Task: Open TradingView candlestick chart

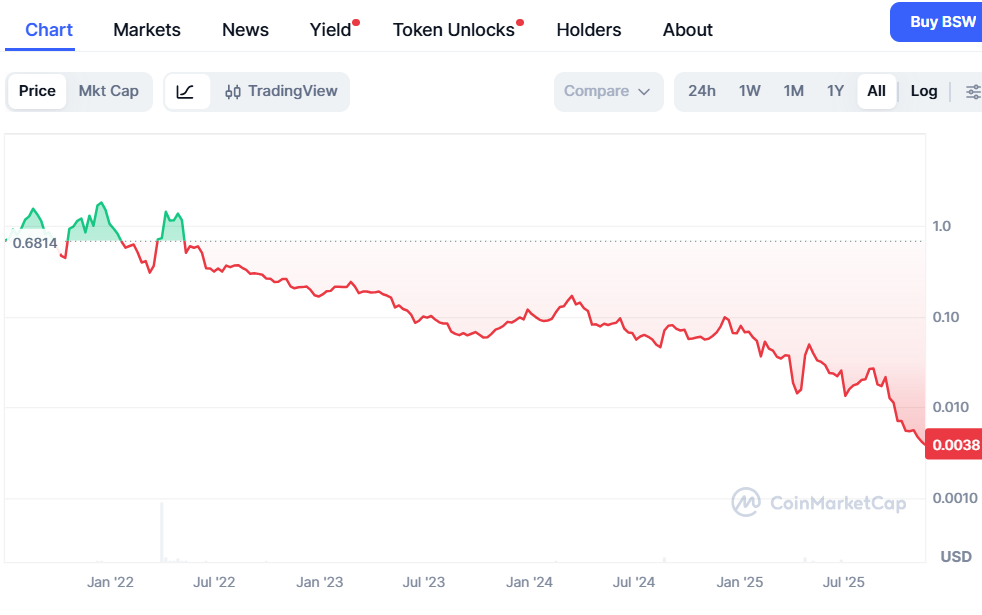Action: (x=281, y=91)
